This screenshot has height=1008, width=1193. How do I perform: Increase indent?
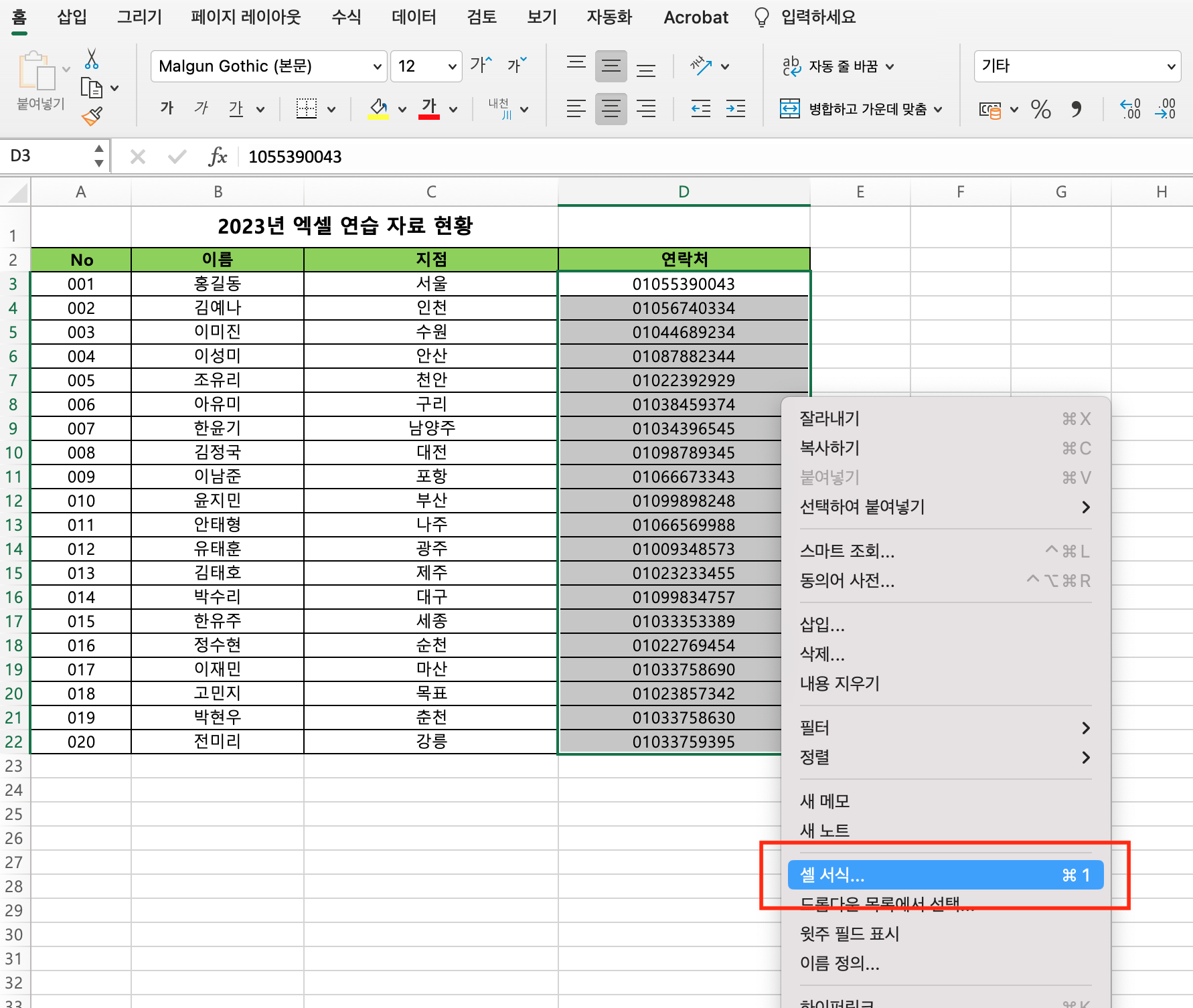coord(736,108)
